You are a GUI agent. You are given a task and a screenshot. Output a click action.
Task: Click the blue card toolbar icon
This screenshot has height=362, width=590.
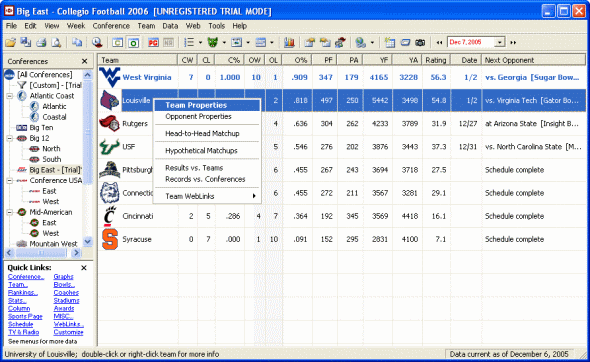coord(405,43)
